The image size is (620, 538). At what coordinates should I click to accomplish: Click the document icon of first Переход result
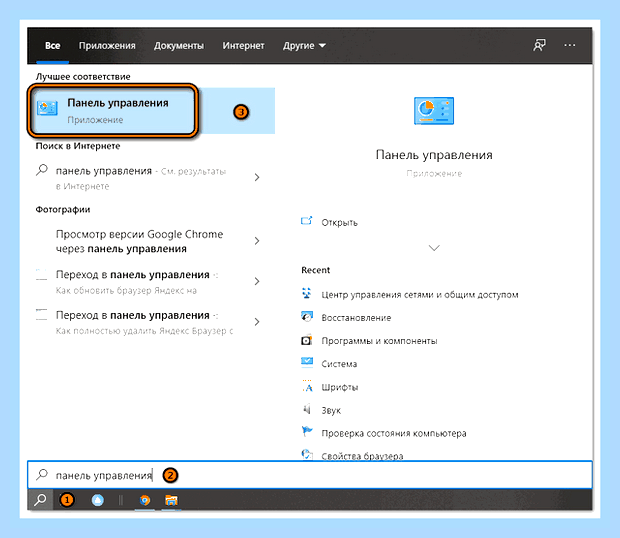coord(42,274)
